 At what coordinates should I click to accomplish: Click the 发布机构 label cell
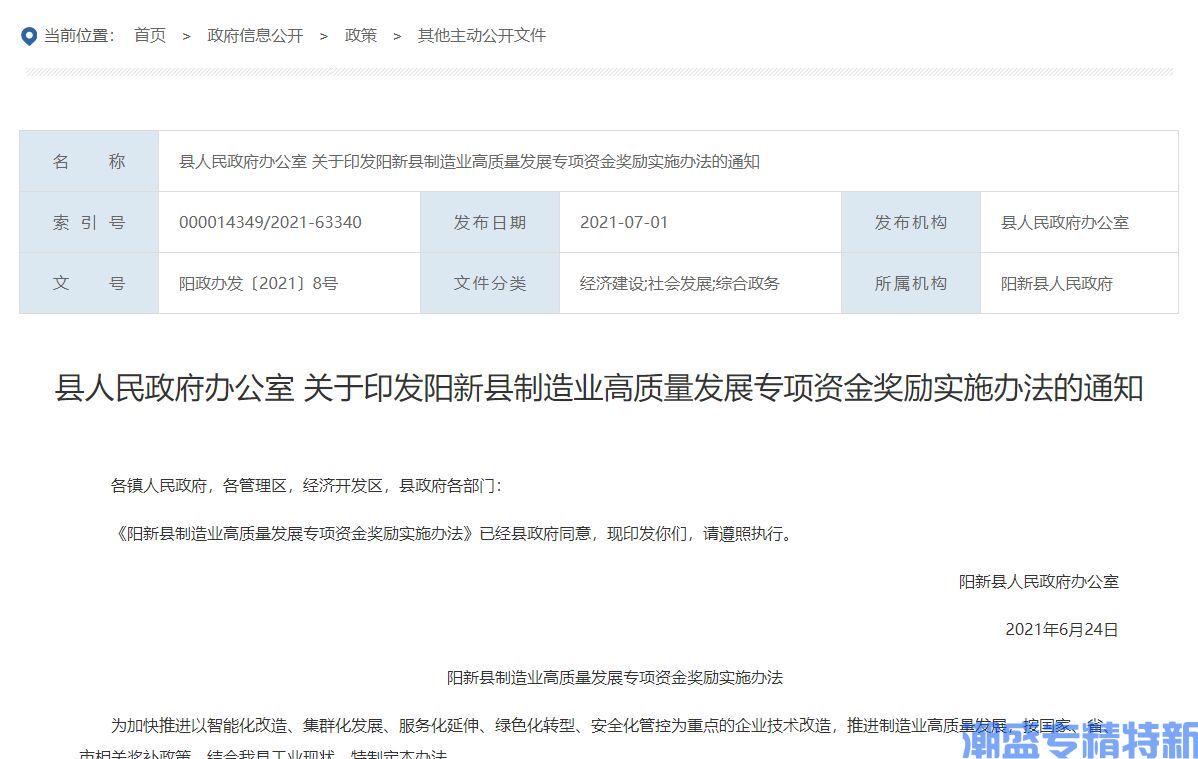pyautogui.click(x=911, y=222)
